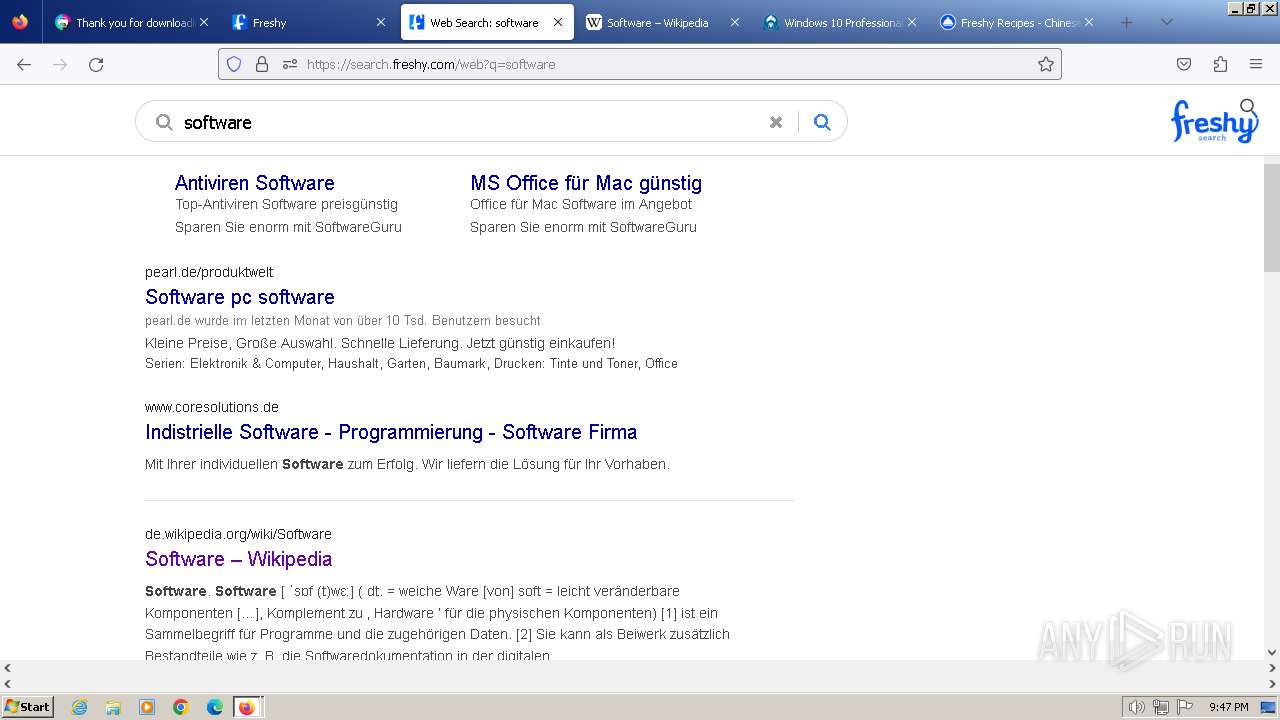The image size is (1280, 720).
Task: Click the pearl.de/produktwelt URL text
Action: coord(209,272)
